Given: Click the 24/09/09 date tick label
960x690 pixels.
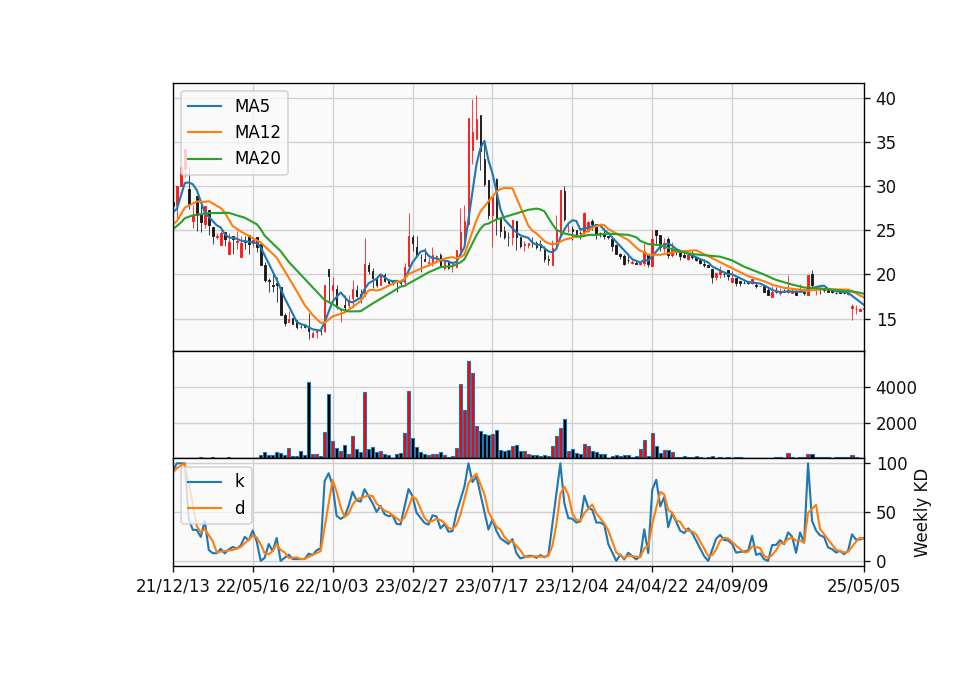Looking at the screenshot, I should point(732,586).
